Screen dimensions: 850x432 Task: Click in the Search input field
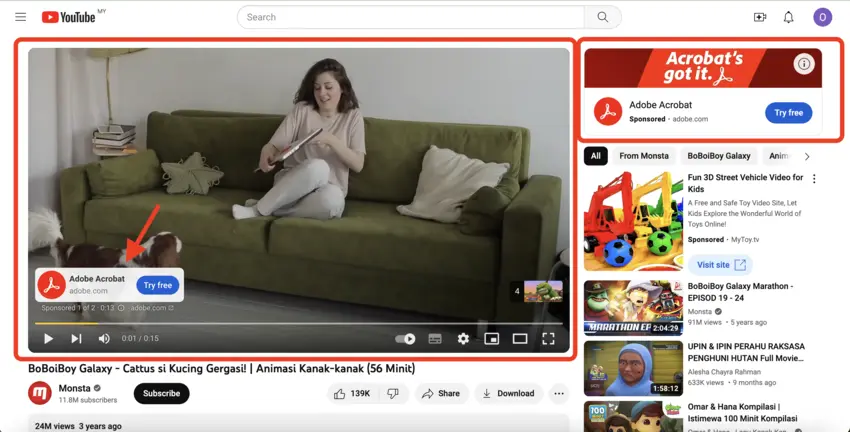[411, 17]
